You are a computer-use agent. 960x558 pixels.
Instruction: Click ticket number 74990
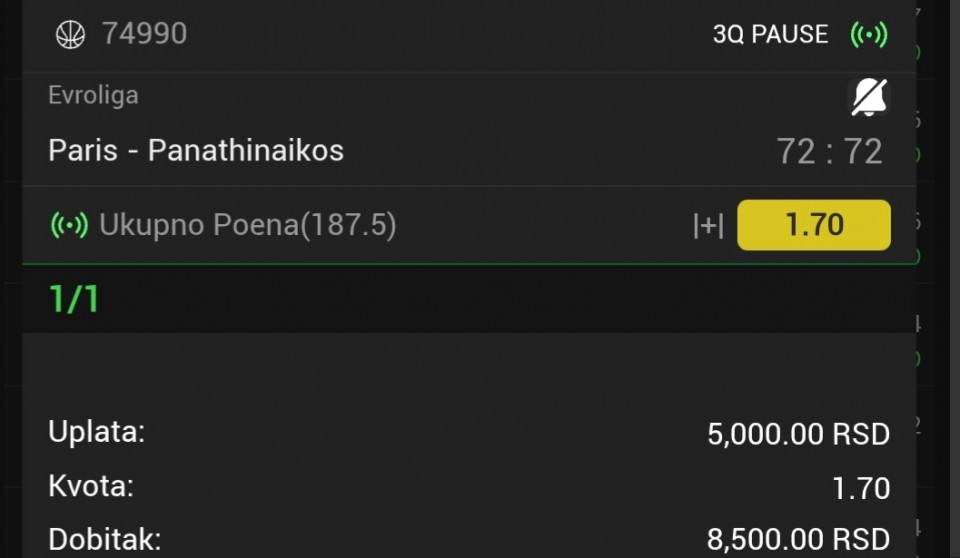pos(144,34)
